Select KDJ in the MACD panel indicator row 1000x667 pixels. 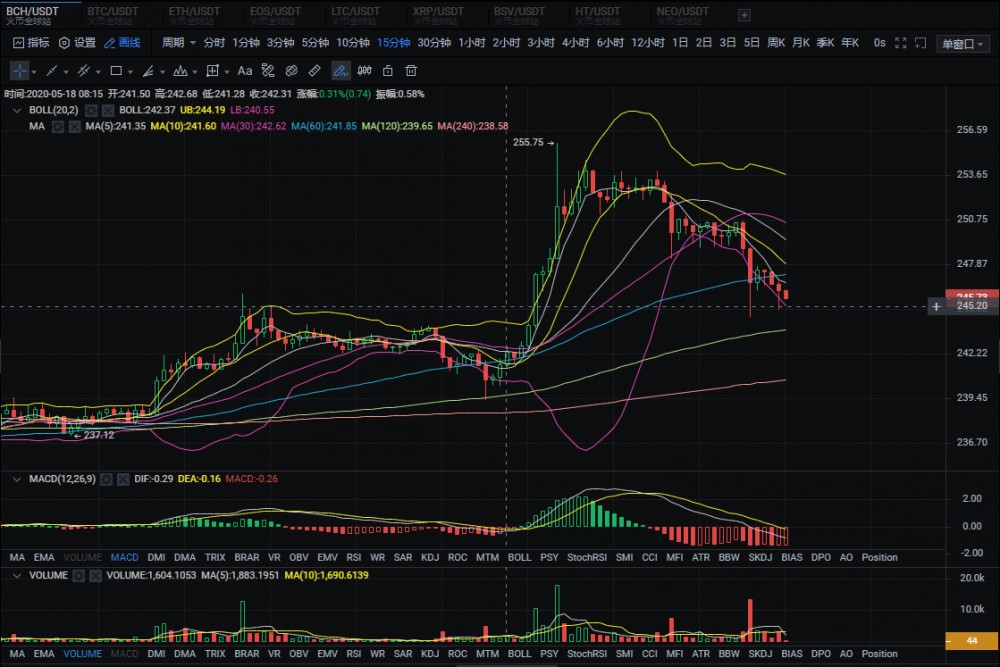click(429, 557)
